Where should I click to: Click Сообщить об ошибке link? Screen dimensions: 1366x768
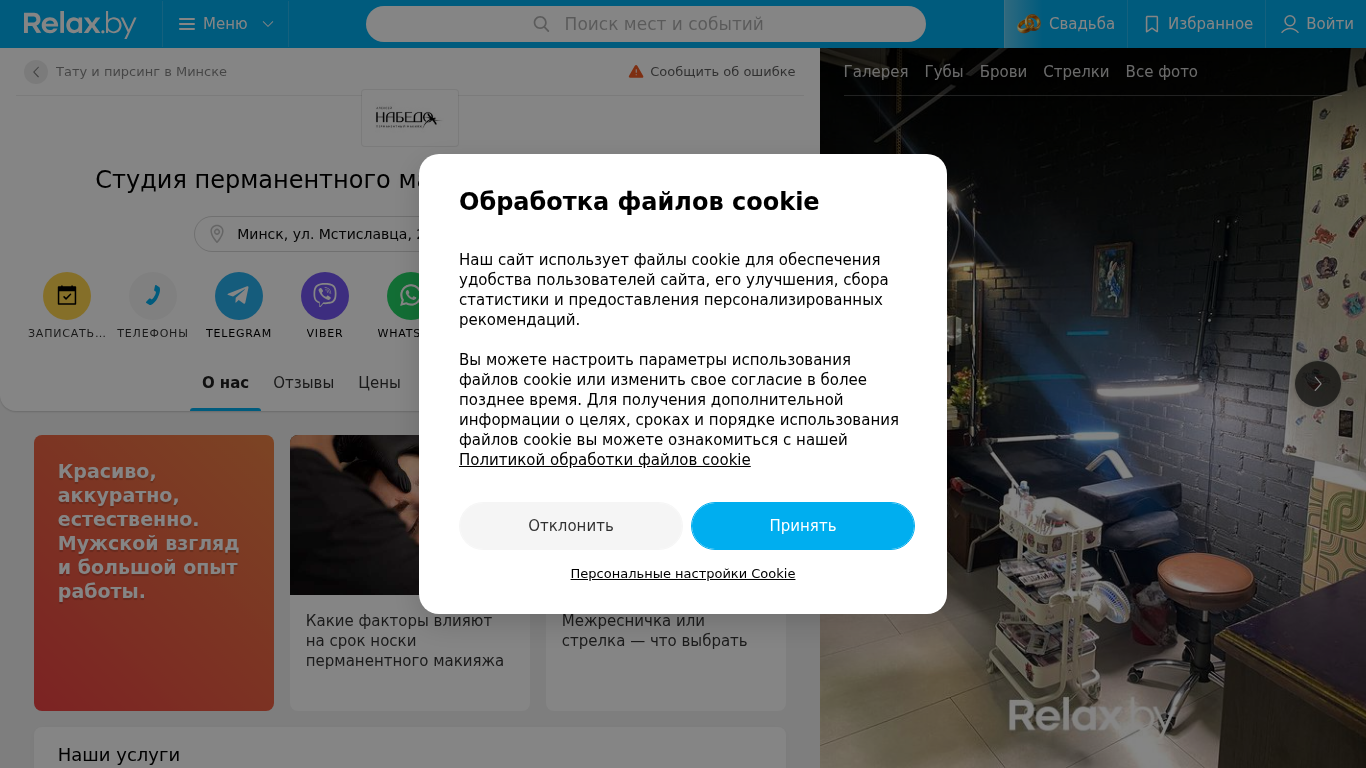pyautogui.click(x=712, y=72)
